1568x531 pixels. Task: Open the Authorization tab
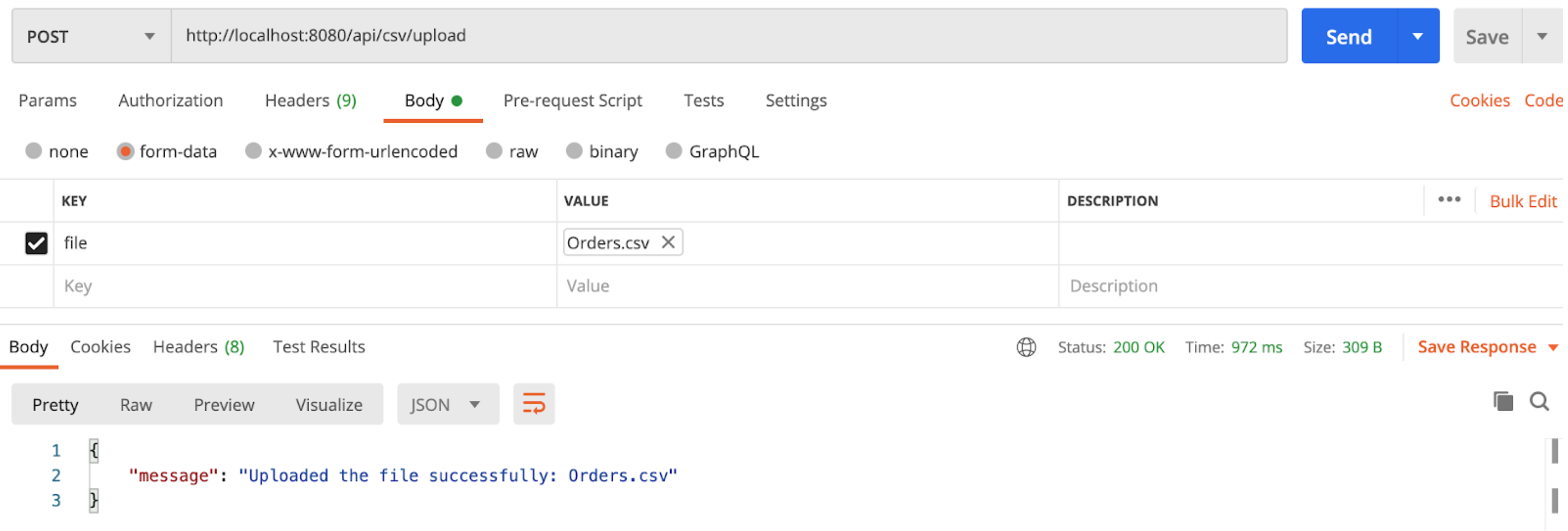(x=171, y=101)
